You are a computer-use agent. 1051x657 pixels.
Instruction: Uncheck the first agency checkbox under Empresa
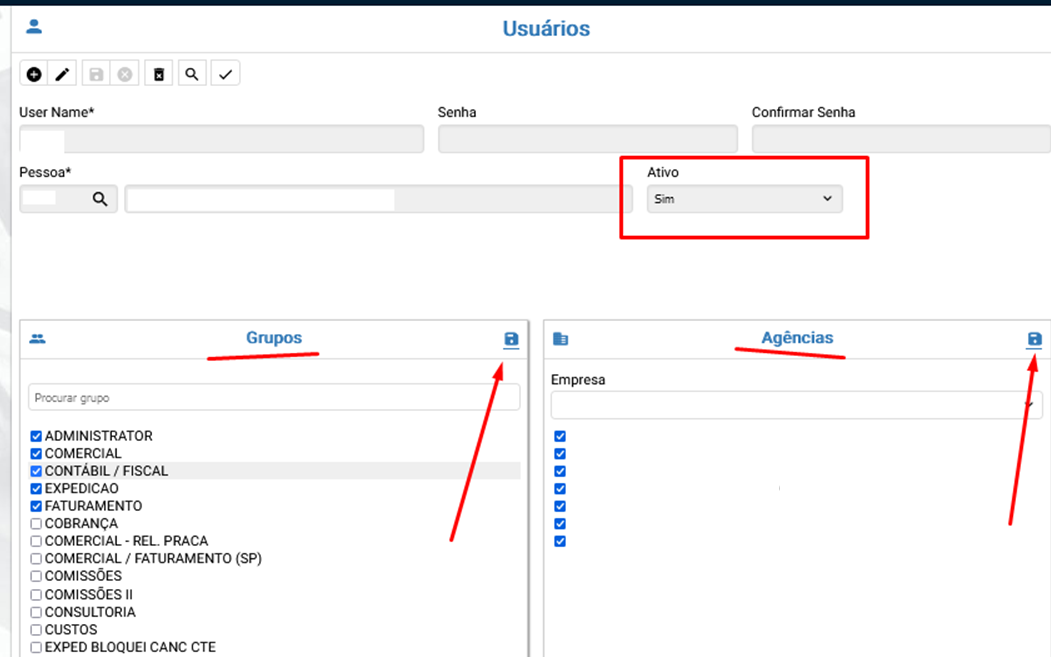click(560, 436)
